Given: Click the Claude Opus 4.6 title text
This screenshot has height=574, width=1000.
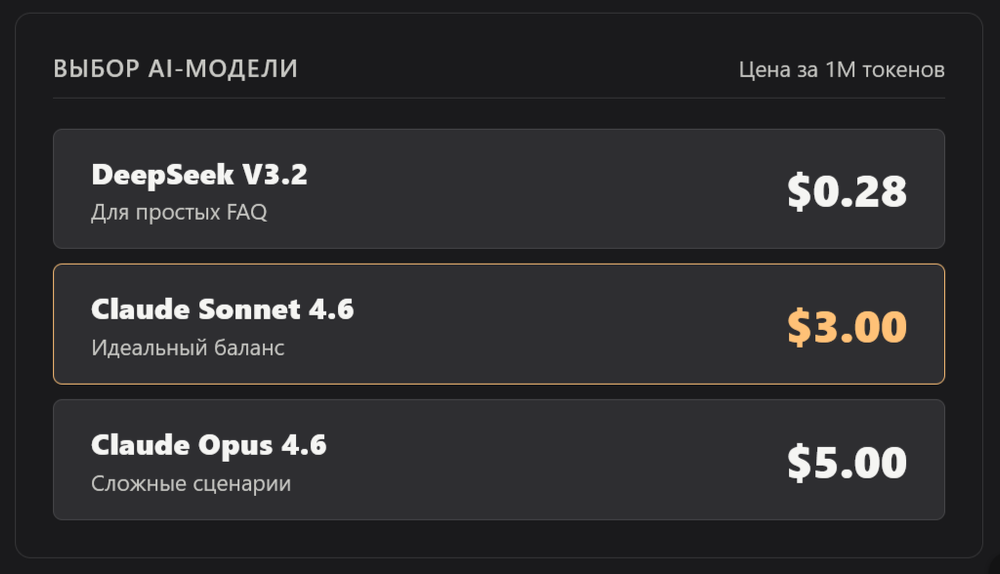Looking at the screenshot, I should click(x=209, y=445).
